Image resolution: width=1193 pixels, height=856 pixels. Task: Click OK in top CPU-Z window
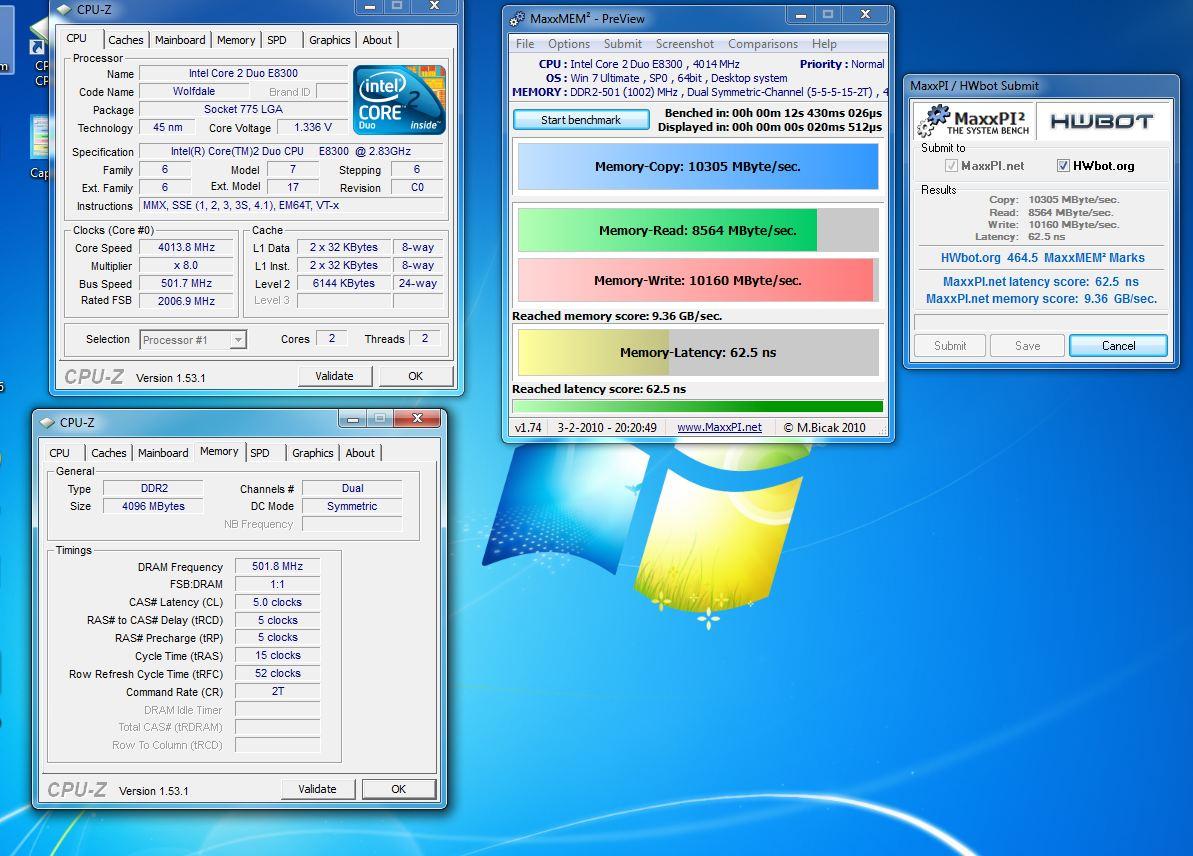415,376
